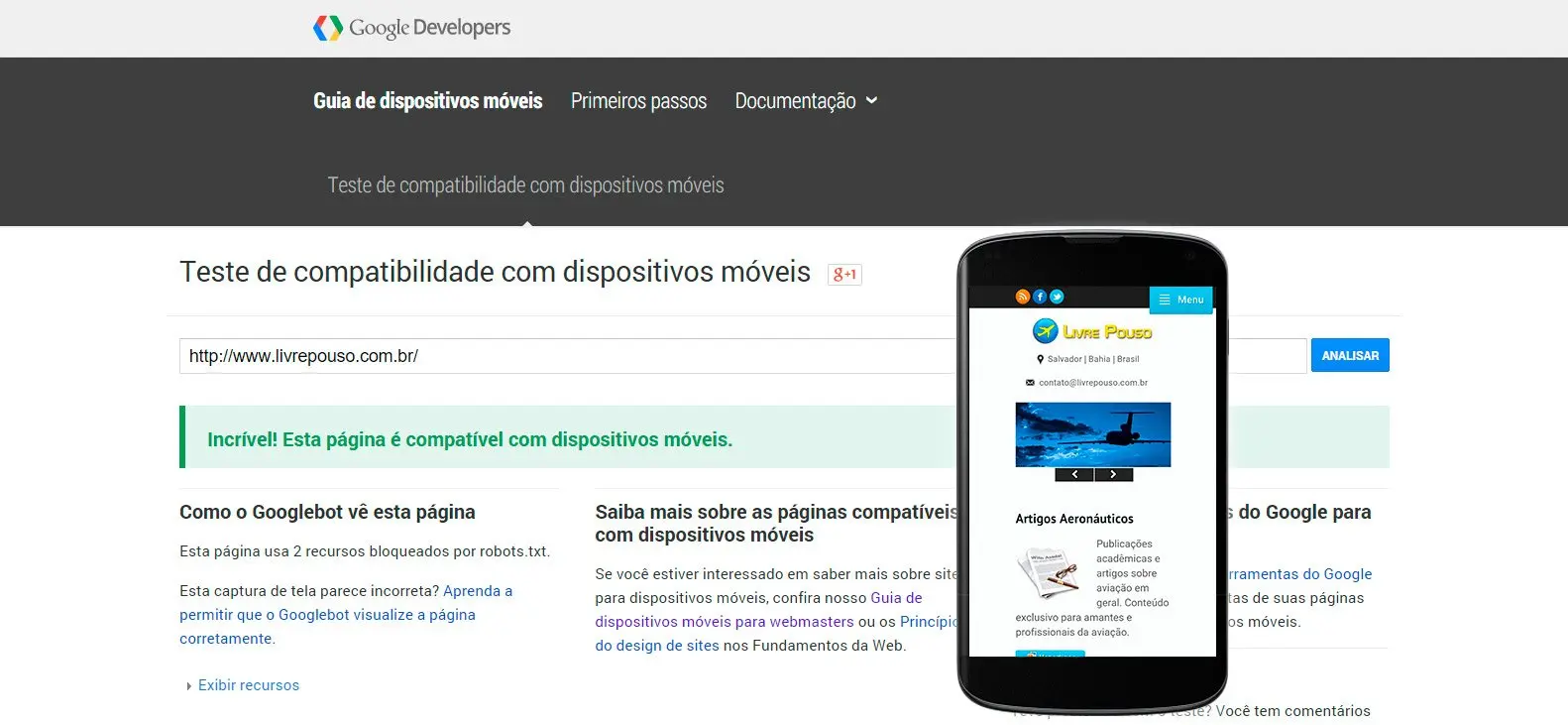Select the Teste de compatibilidade sub-tab
The height and width of the screenshot is (725, 1568).
click(x=526, y=185)
